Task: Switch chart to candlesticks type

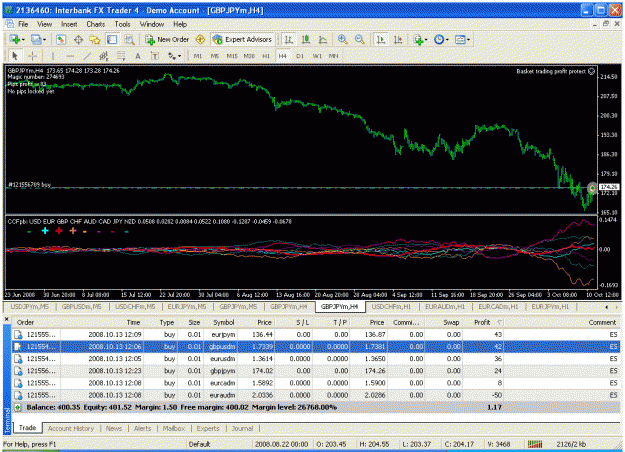Action: pos(306,39)
